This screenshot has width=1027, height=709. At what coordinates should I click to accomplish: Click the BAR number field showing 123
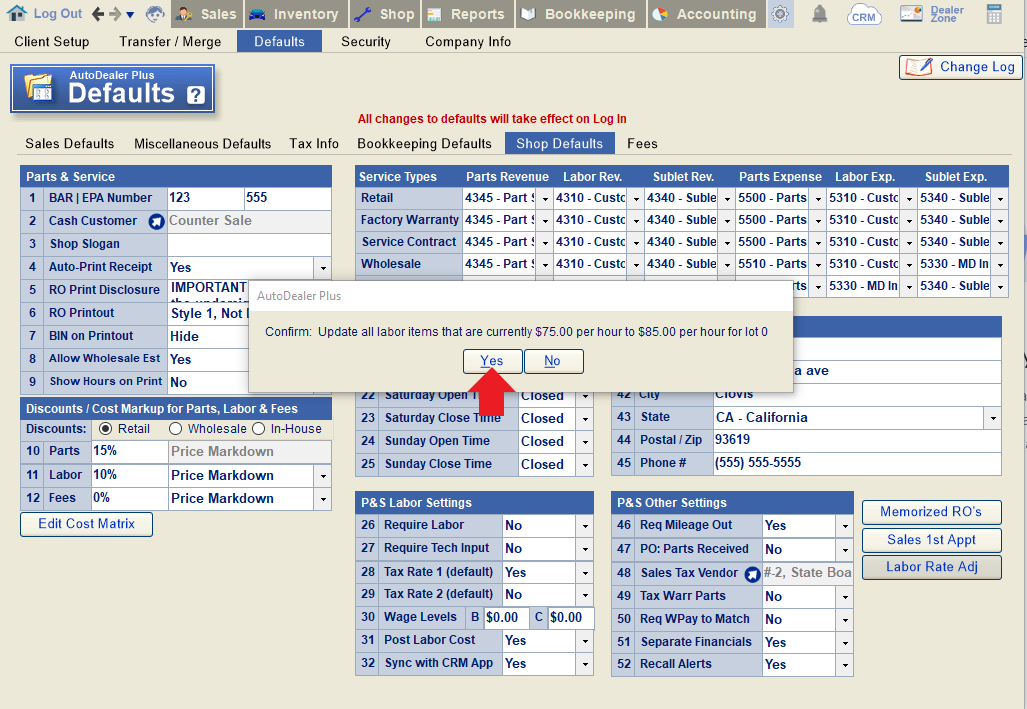coord(206,198)
